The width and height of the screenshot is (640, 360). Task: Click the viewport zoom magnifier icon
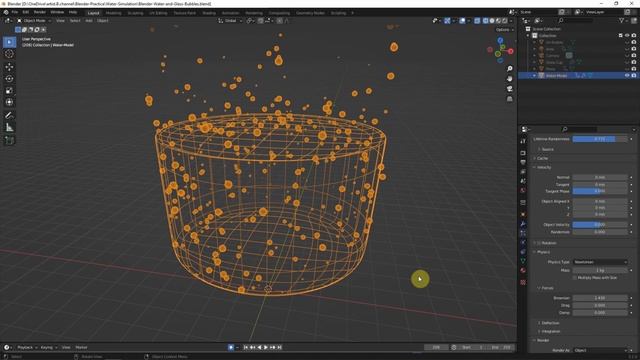509,69
